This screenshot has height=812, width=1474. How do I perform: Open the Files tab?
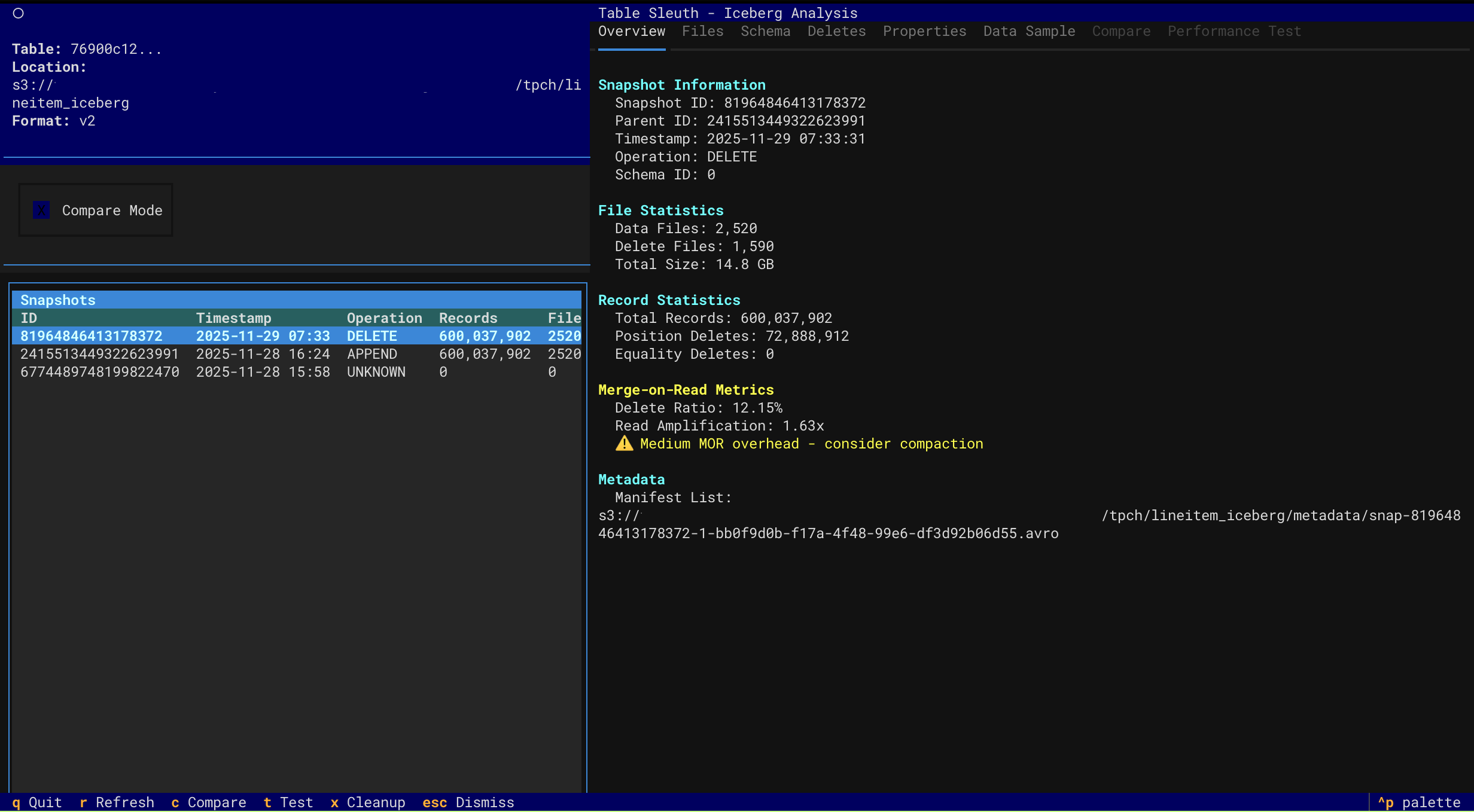702,32
